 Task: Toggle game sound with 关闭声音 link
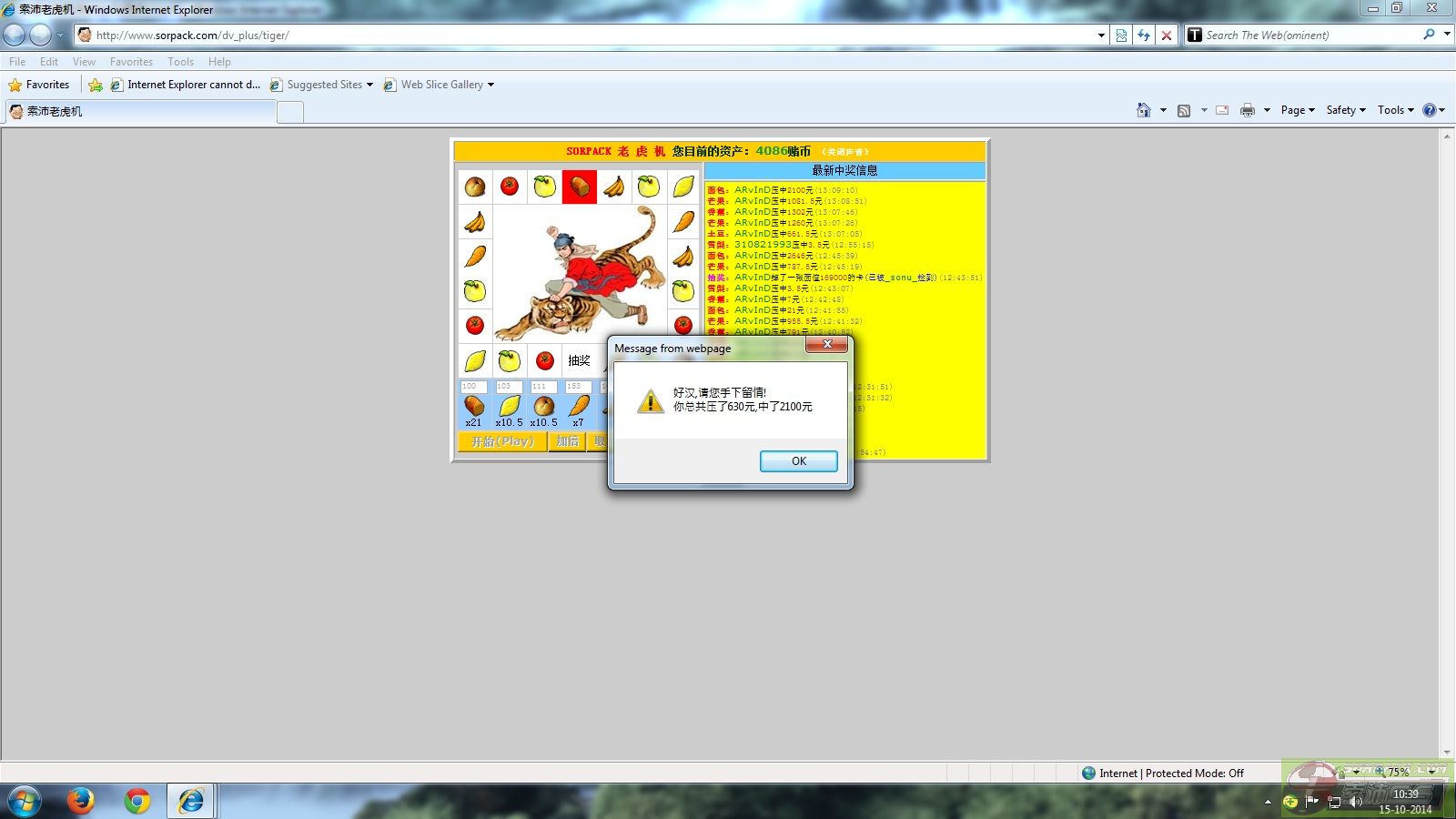coord(845,152)
